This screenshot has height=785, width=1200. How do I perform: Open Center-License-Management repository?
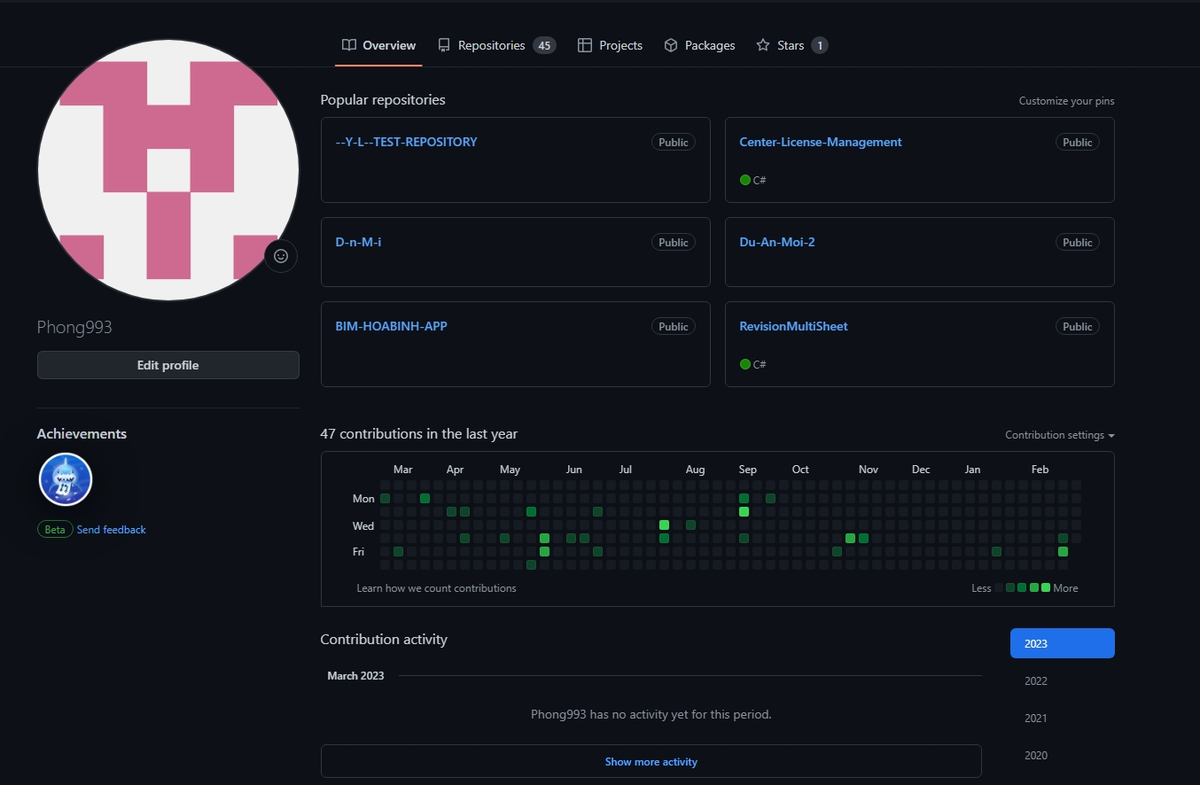[820, 142]
